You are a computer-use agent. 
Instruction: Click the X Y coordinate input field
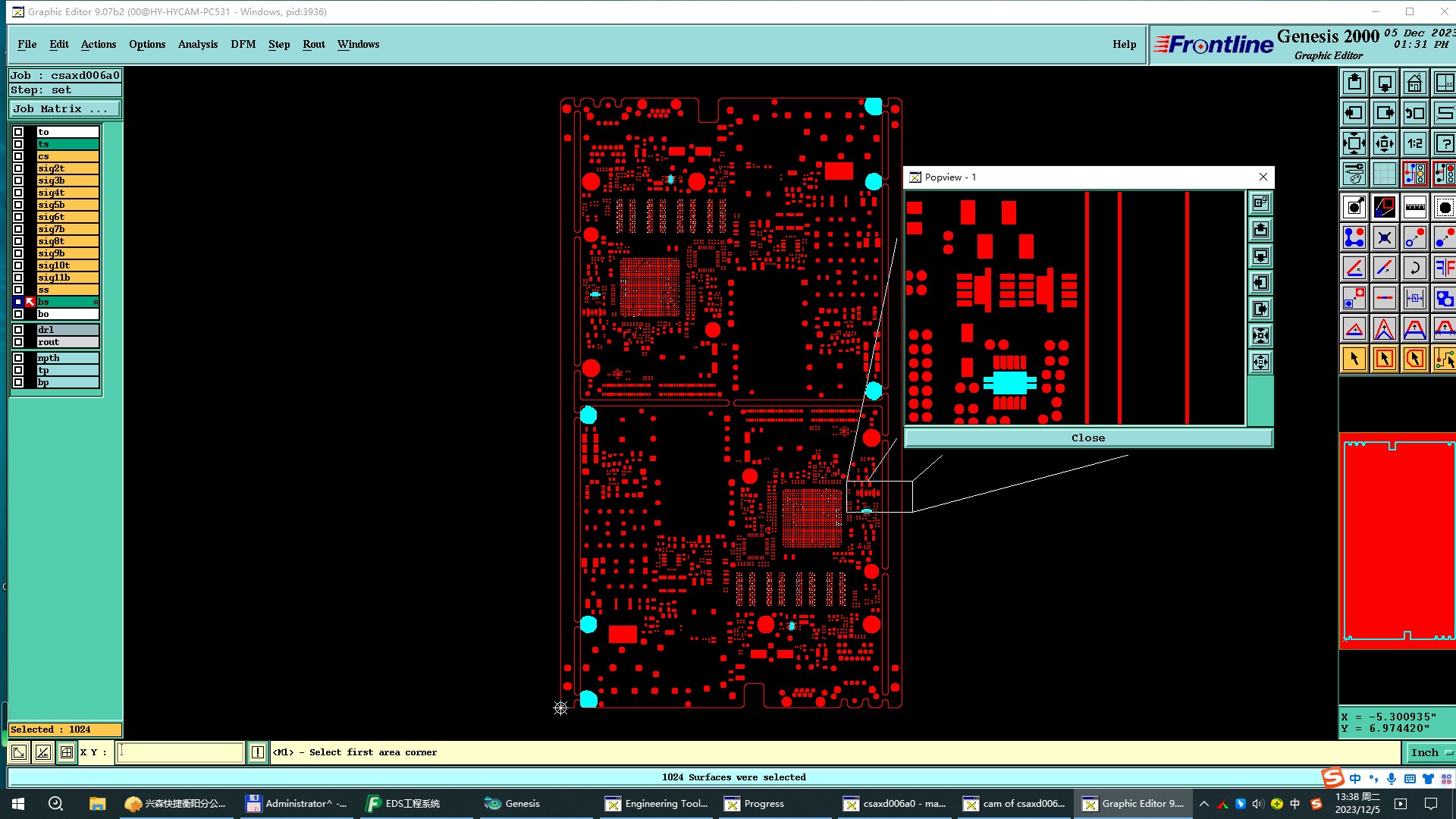pyautogui.click(x=180, y=752)
